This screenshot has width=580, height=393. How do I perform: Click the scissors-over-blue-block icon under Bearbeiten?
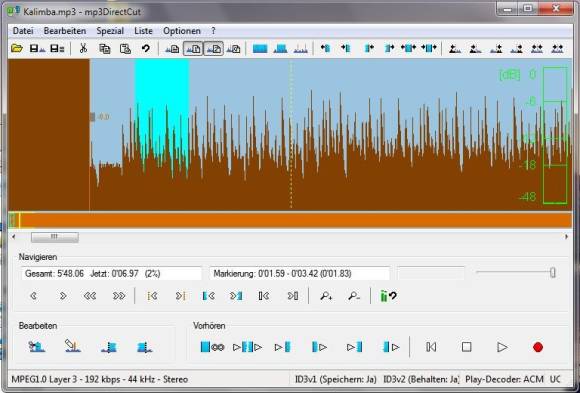coord(37,347)
